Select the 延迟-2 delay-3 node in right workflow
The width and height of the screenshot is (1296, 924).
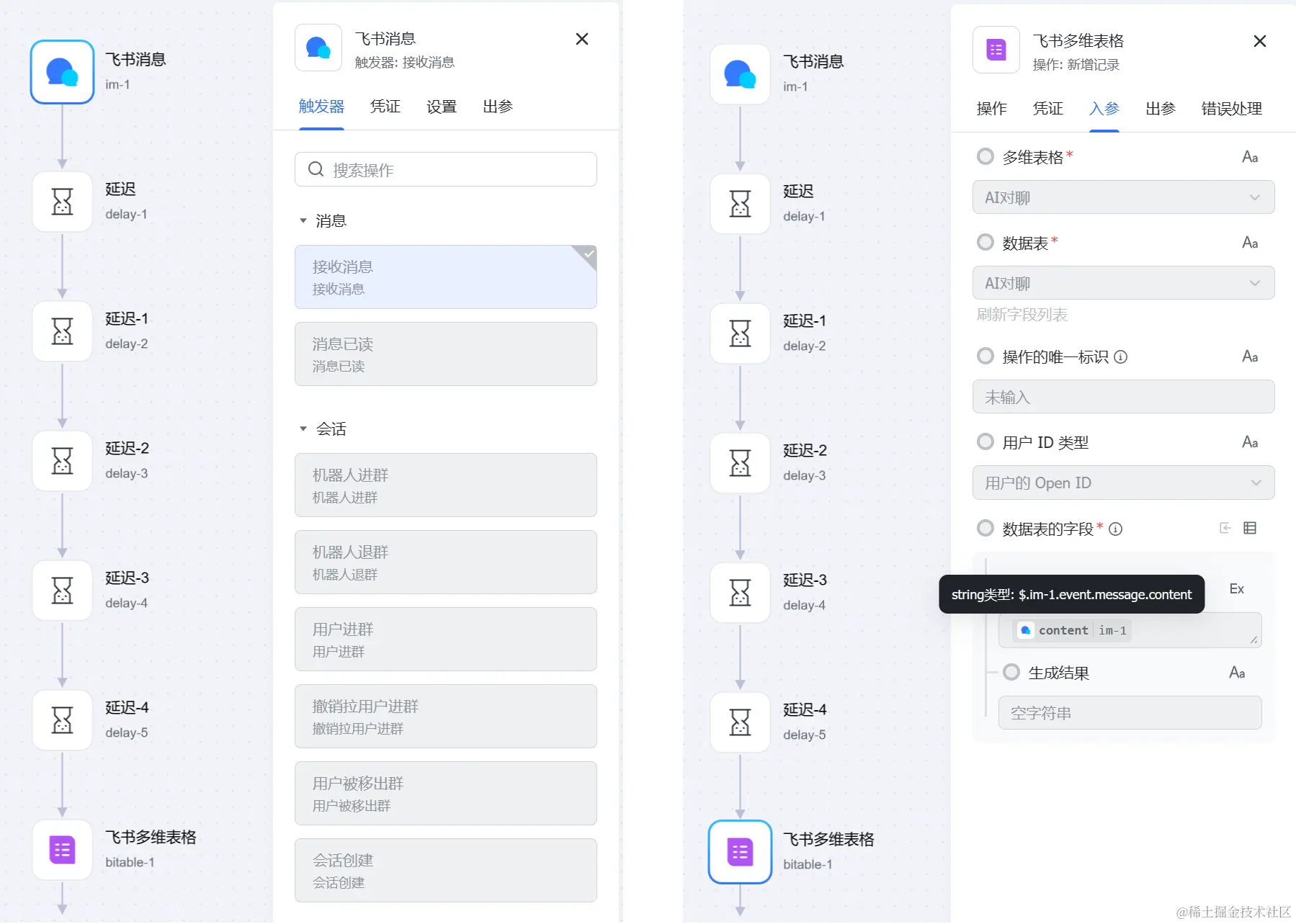(740, 463)
